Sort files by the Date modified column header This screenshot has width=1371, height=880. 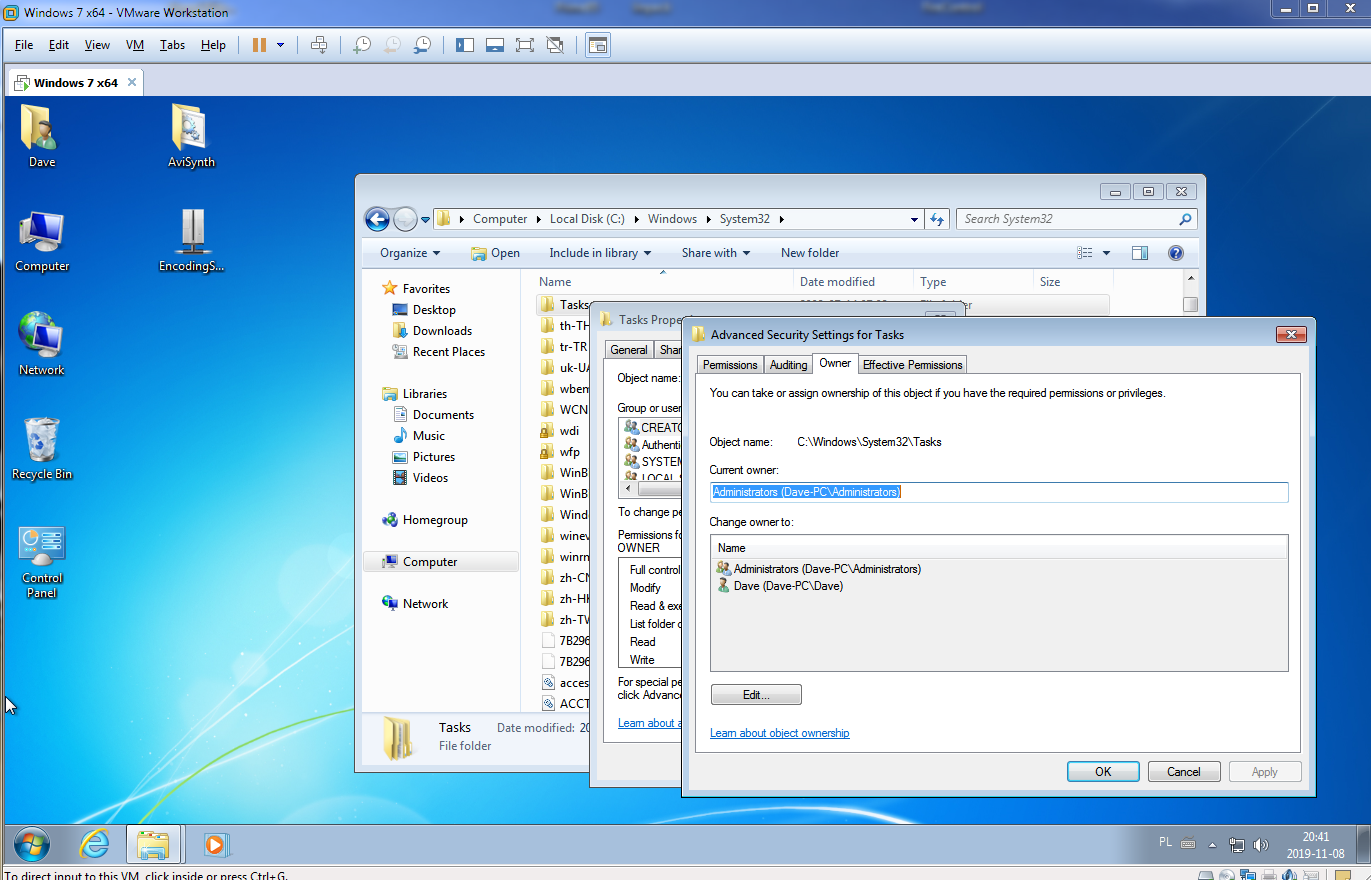point(854,282)
